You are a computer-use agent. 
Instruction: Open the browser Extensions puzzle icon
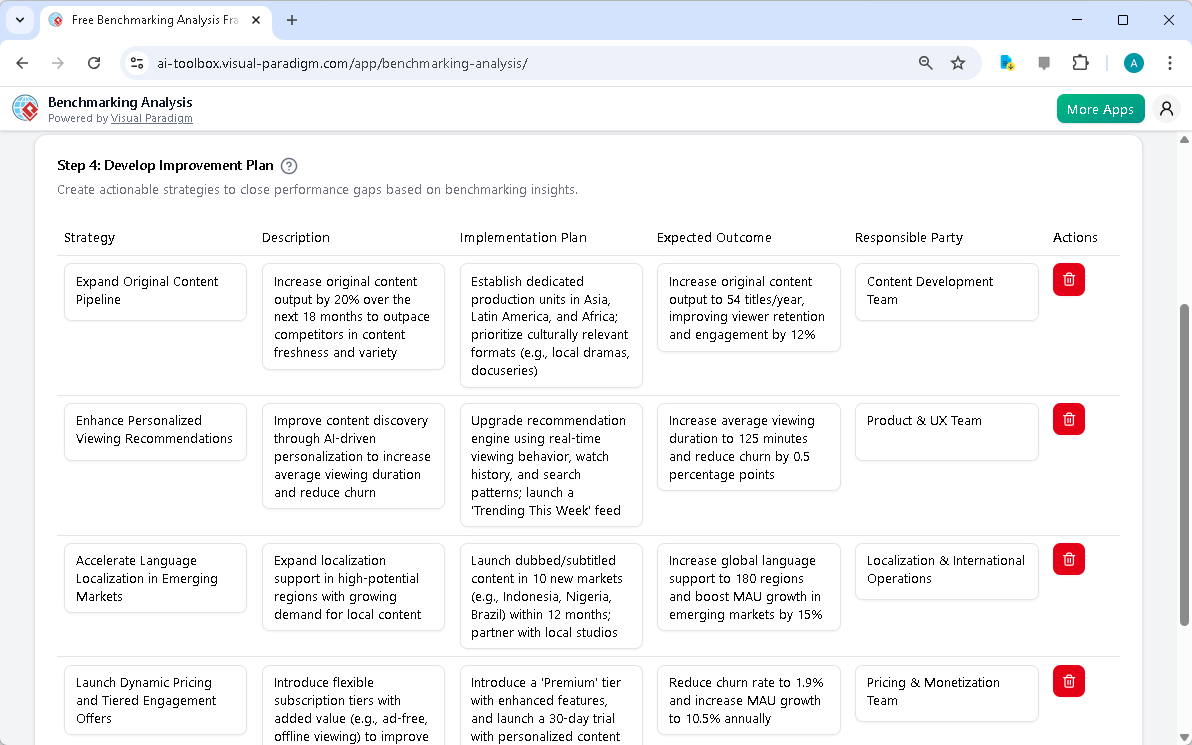pos(1080,62)
